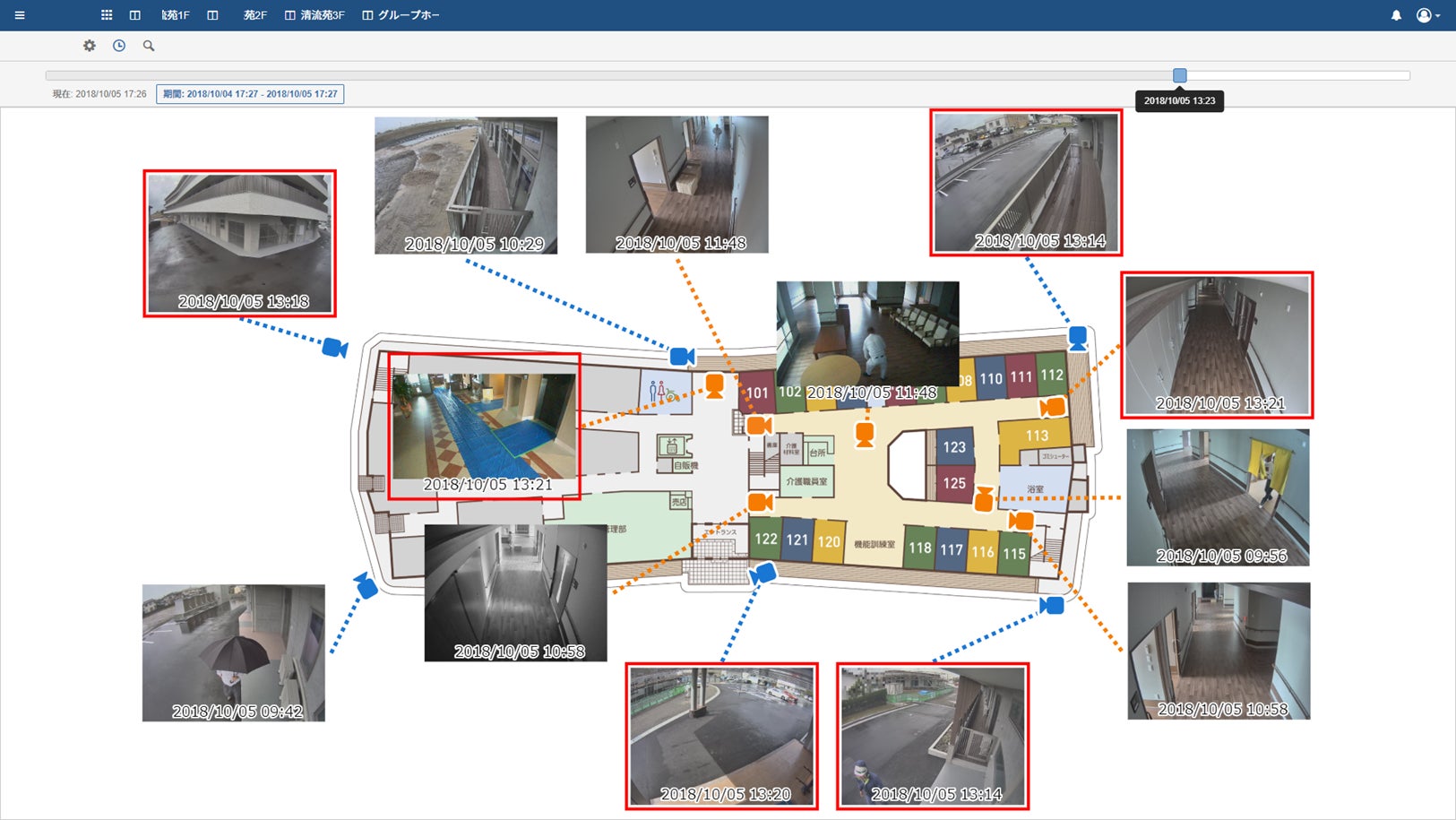
Task: Click room 123 on the floor map
Action: [954, 447]
